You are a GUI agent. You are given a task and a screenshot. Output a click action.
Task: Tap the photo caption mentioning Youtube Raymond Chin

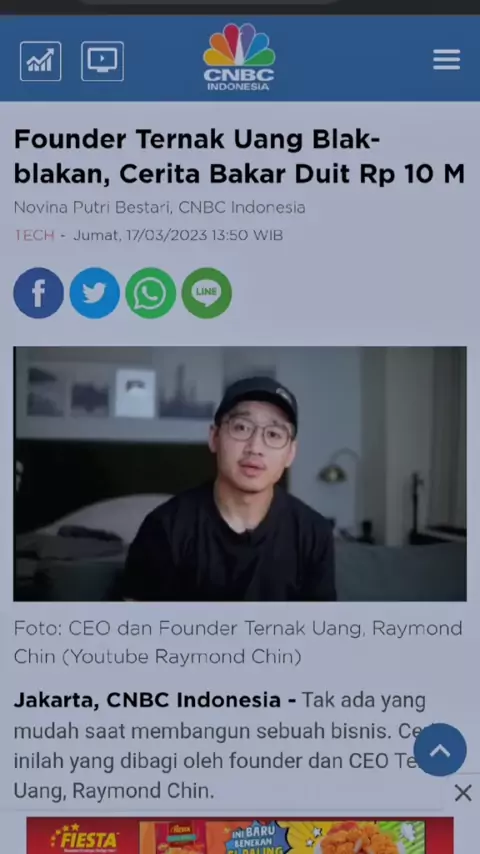tap(238, 643)
